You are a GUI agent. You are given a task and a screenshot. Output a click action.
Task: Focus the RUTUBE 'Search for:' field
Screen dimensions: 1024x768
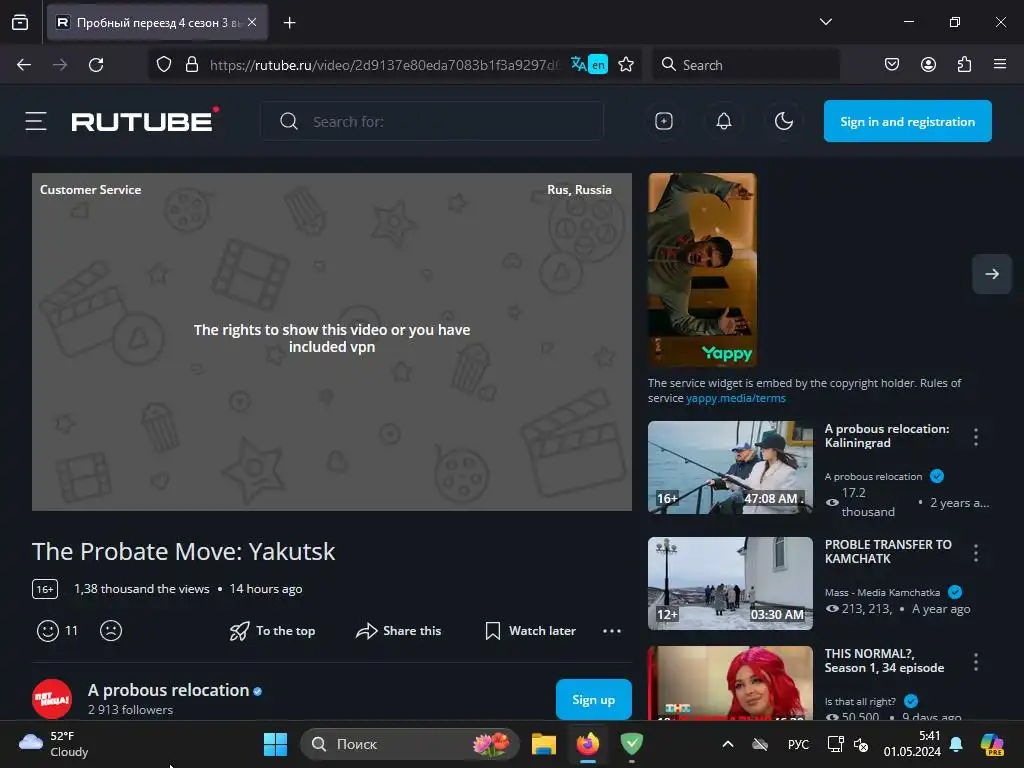click(432, 121)
